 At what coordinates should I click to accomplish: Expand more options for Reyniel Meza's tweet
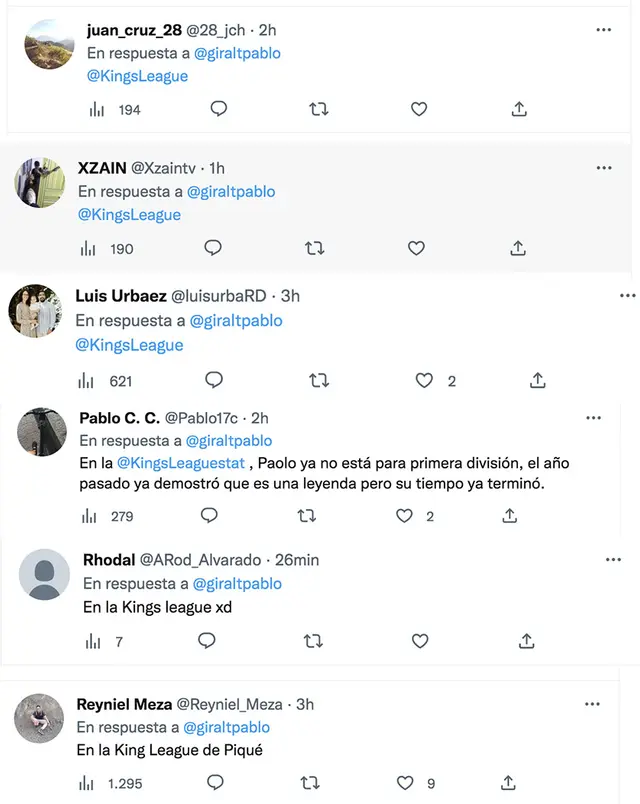[x=604, y=704]
